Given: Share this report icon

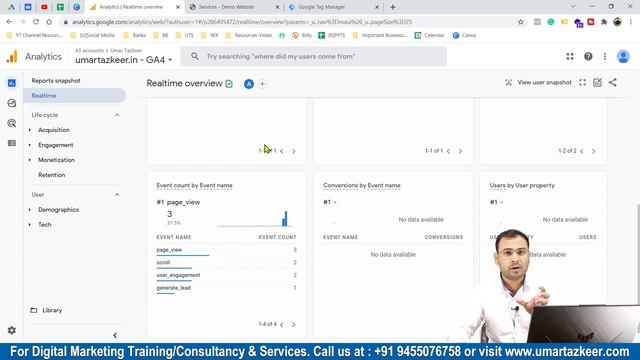Looking at the screenshot, I should (x=613, y=82).
